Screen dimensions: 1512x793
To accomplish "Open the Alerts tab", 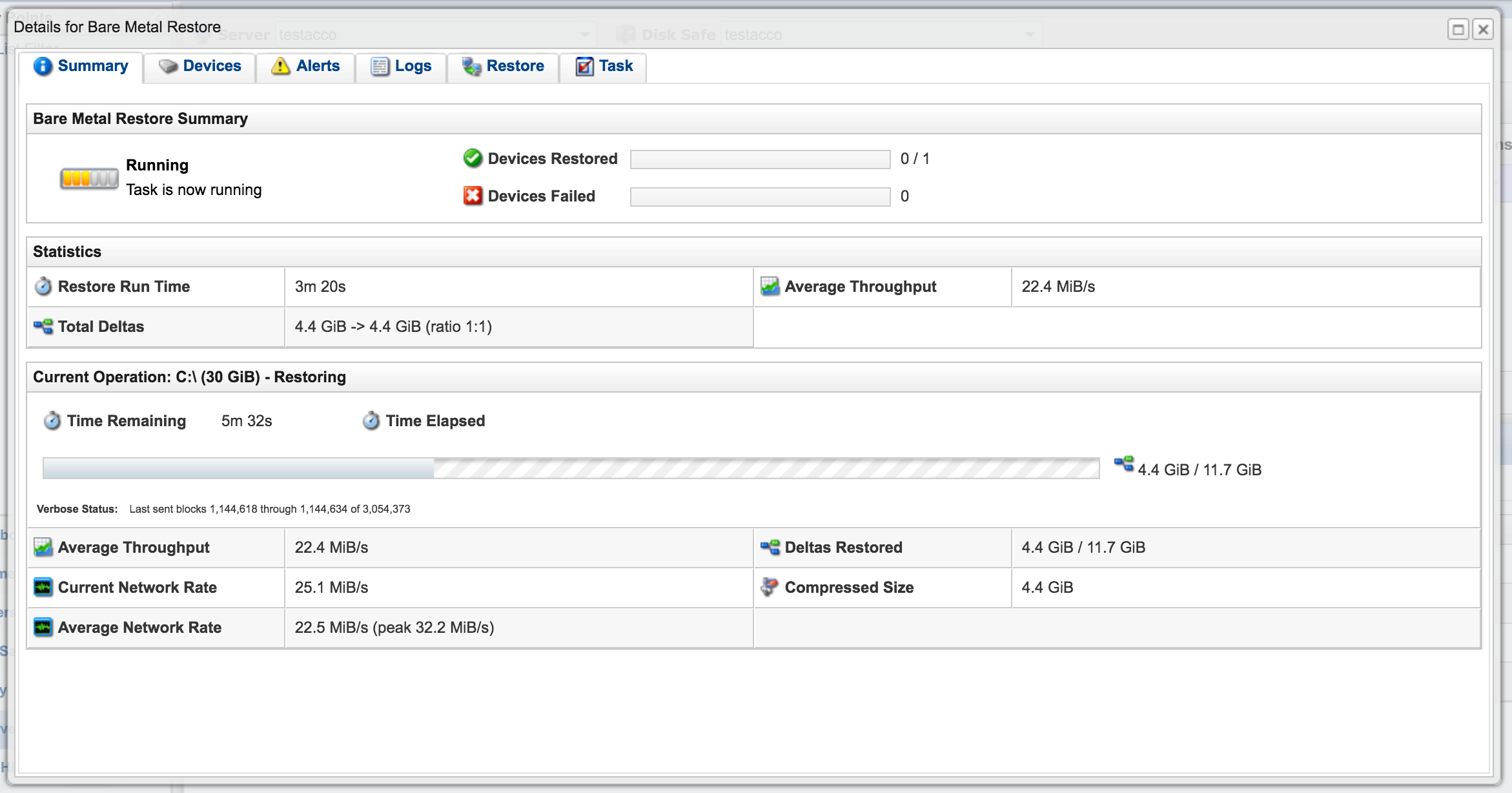I will 305,67.
